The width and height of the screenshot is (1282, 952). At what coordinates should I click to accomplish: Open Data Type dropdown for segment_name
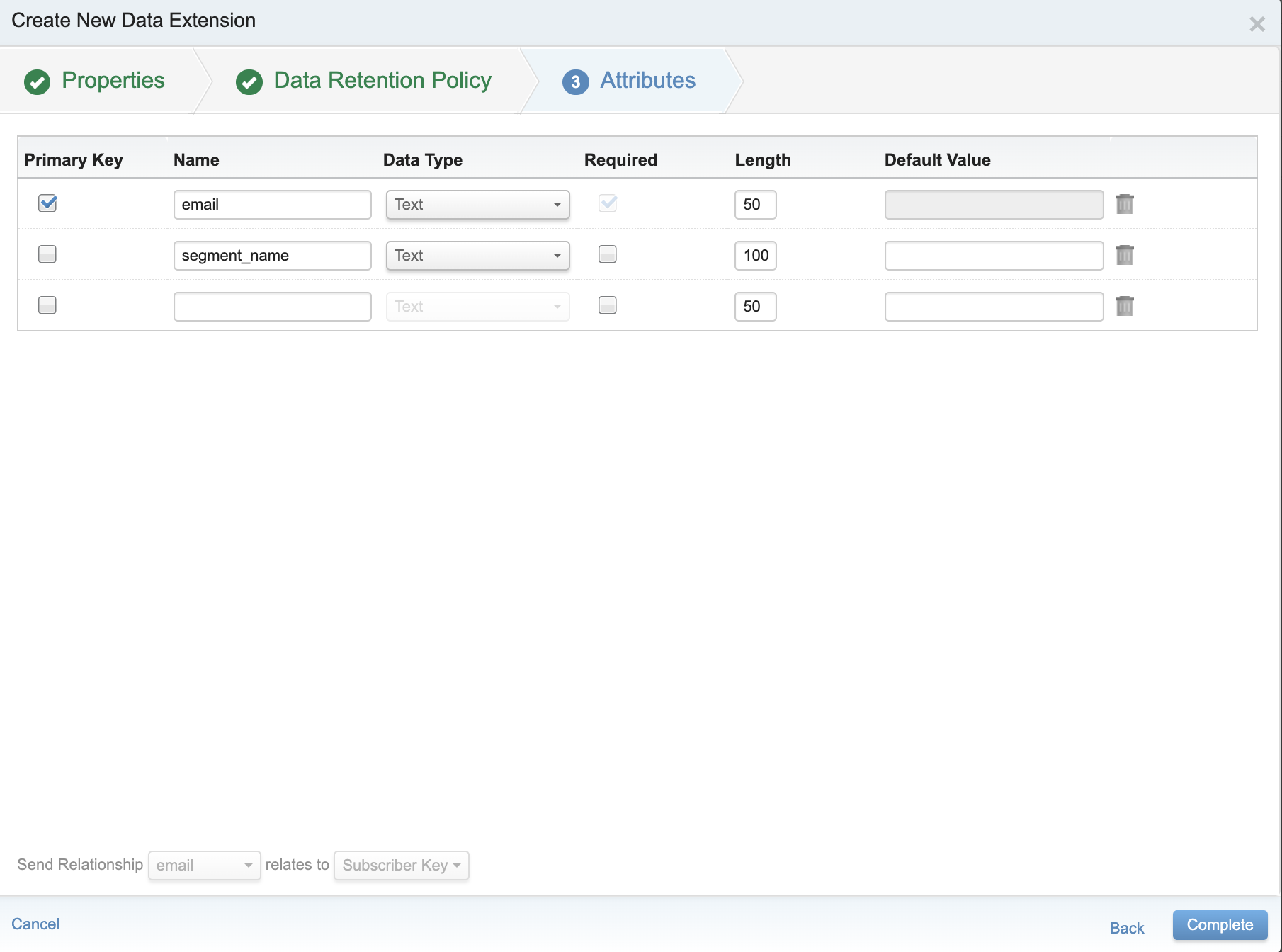pyautogui.click(x=477, y=255)
